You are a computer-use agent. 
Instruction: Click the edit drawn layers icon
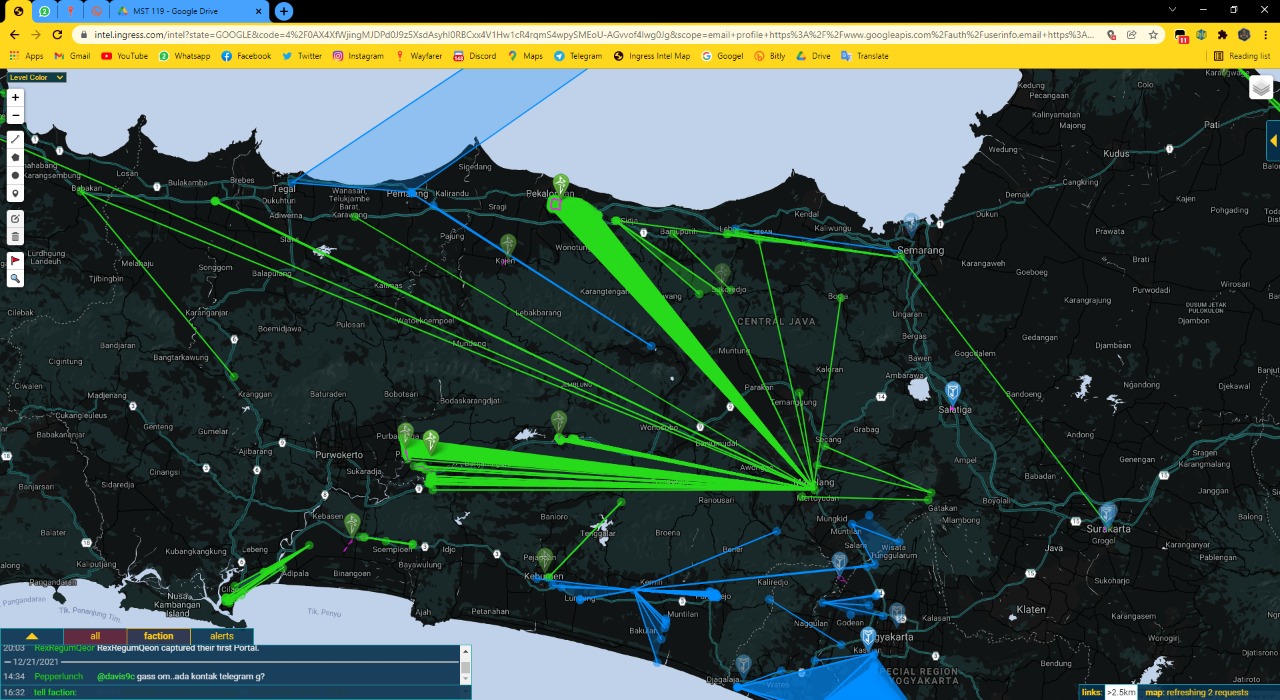pyautogui.click(x=15, y=219)
